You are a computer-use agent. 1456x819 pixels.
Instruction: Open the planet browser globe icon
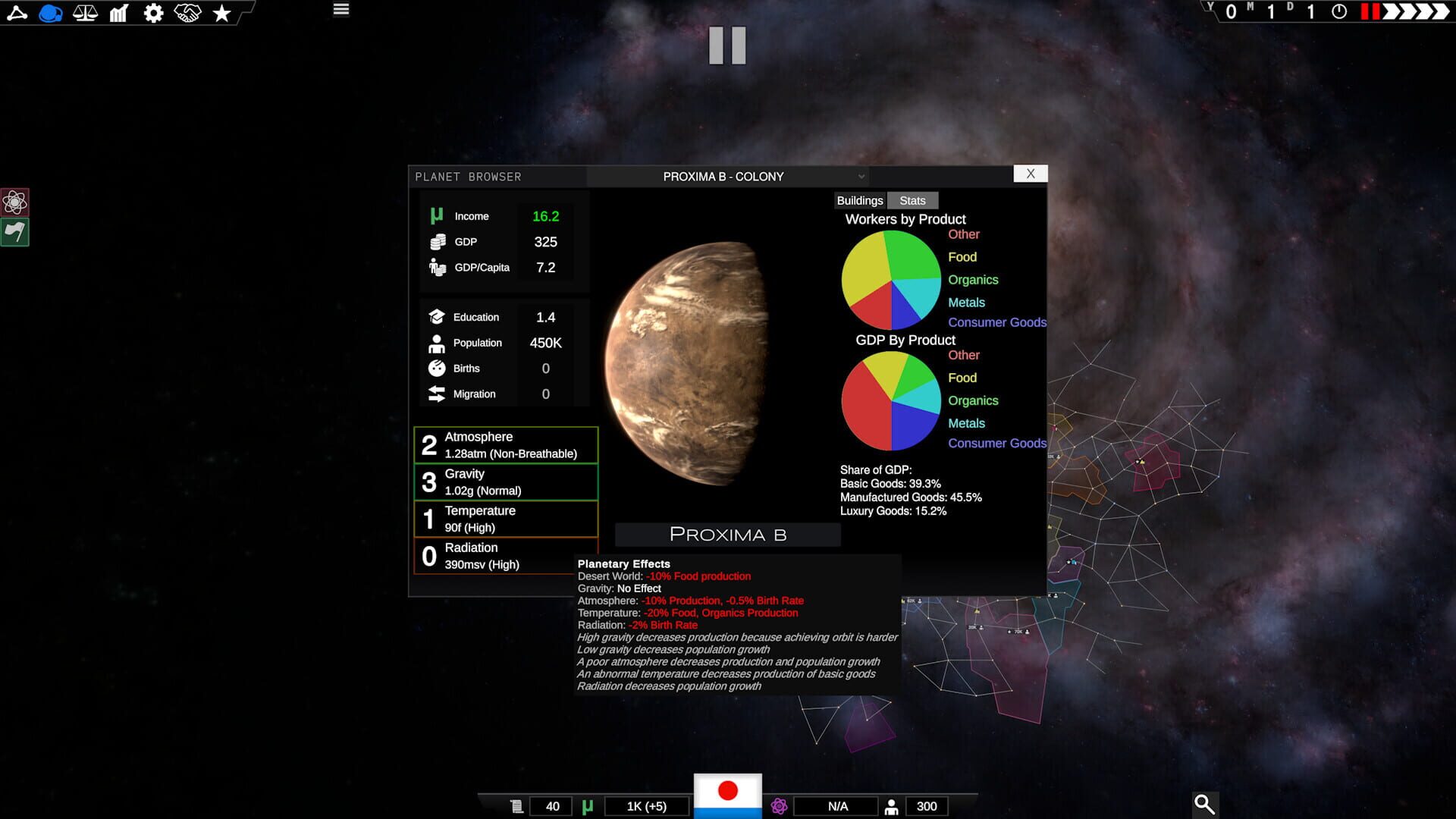[x=49, y=11]
